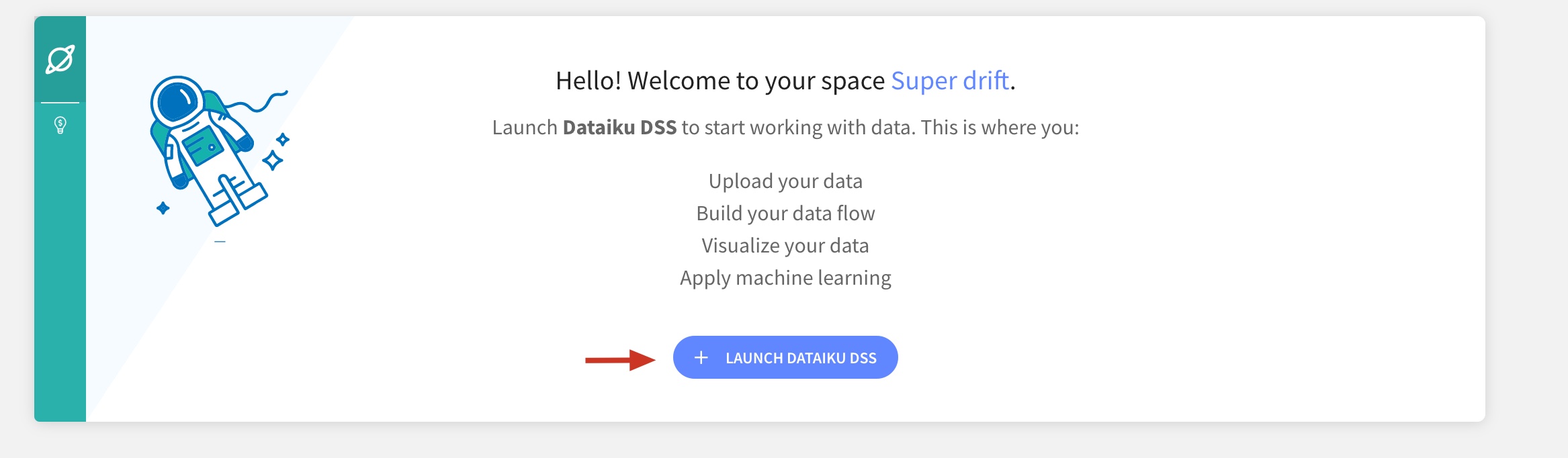Screen dimensions: 1568x458
Task: Select the text 'Apply machine learning'
Action: pyautogui.click(x=785, y=278)
